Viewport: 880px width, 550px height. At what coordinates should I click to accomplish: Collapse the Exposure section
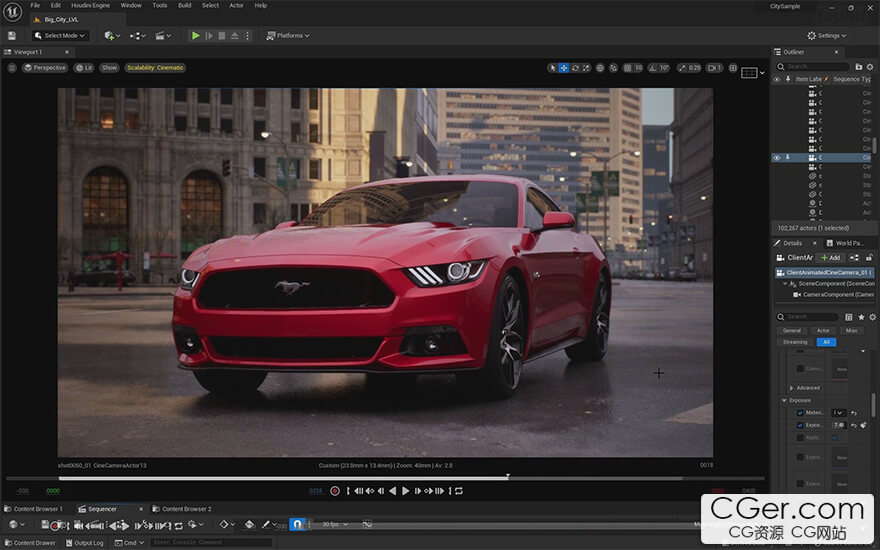coord(784,400)
